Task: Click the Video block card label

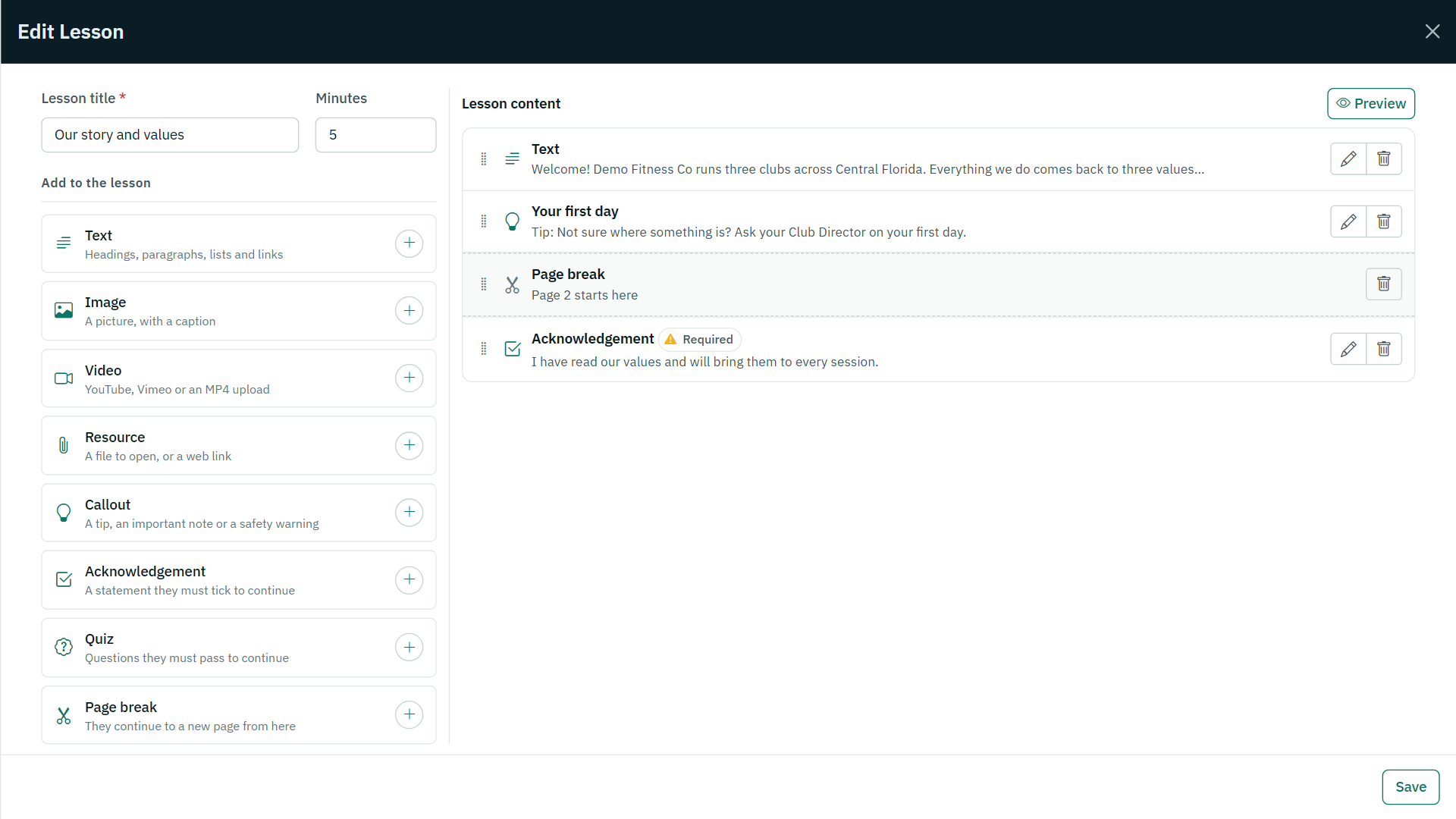Action: 103,370
